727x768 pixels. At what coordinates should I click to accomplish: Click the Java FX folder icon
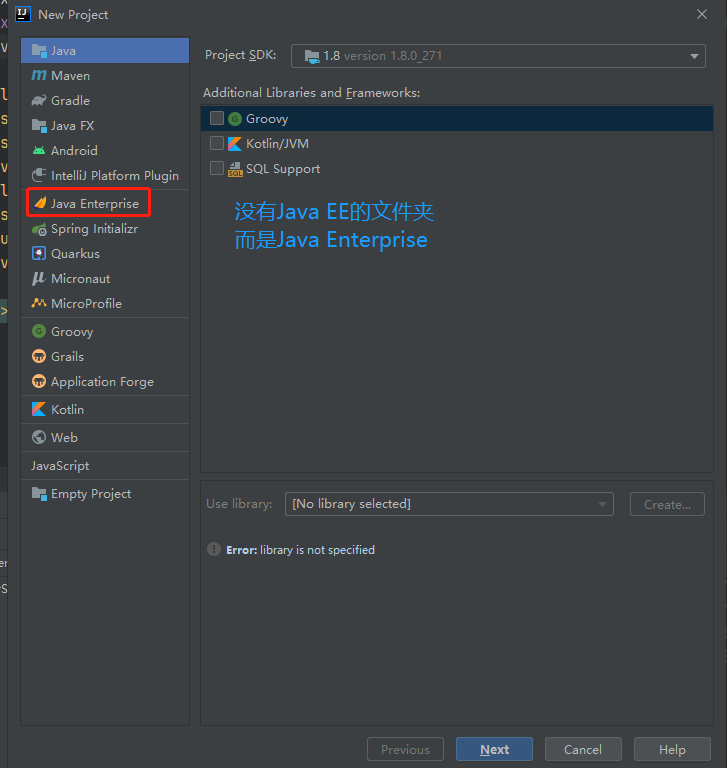[x=39, y=125]
